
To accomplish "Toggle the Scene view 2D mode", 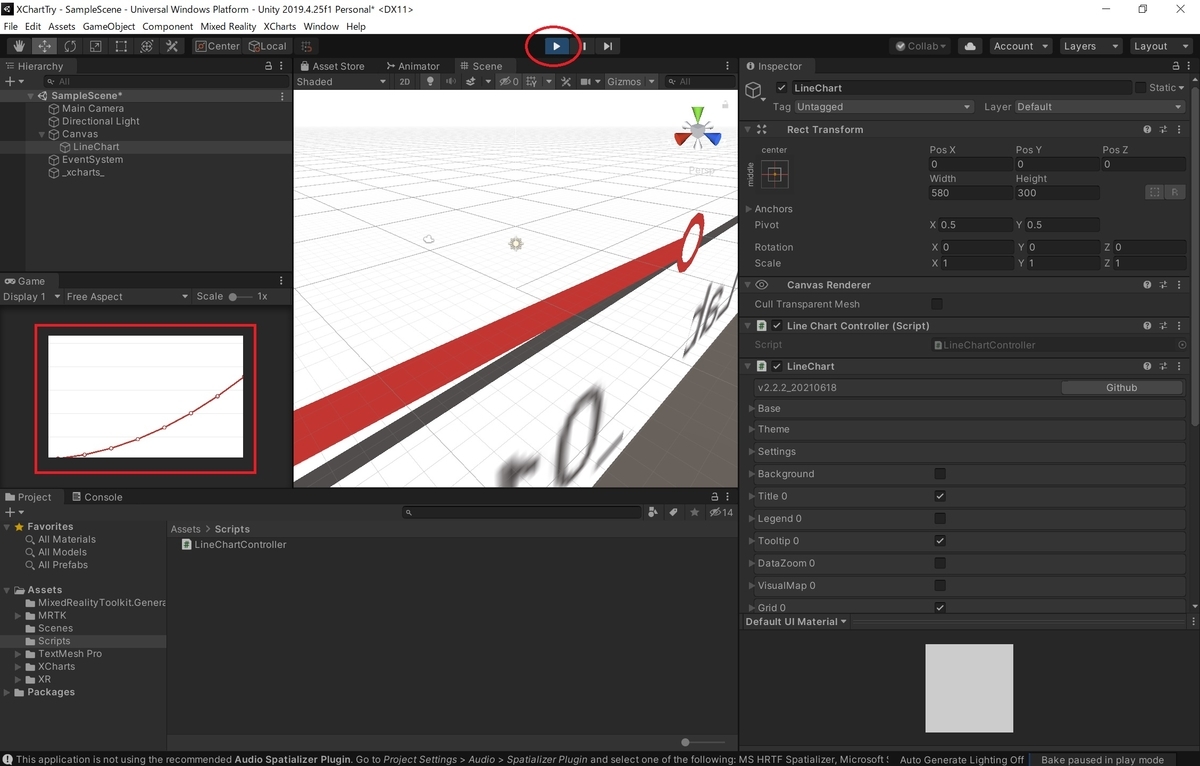I will (x=404, y=81).
